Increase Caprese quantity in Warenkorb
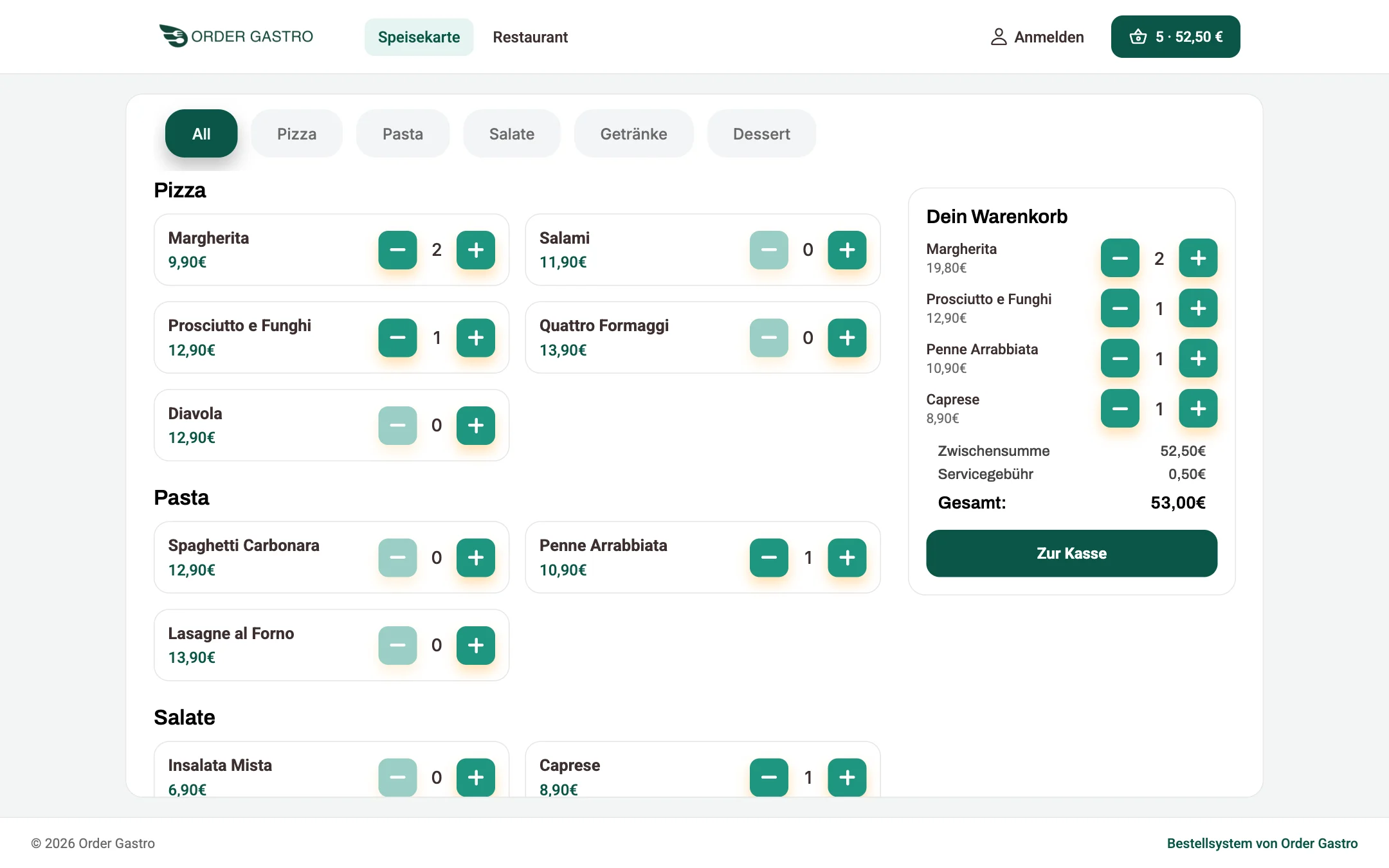This screenshot has height=868, width=1389. pyautogui.click(x=1198, y=408)
